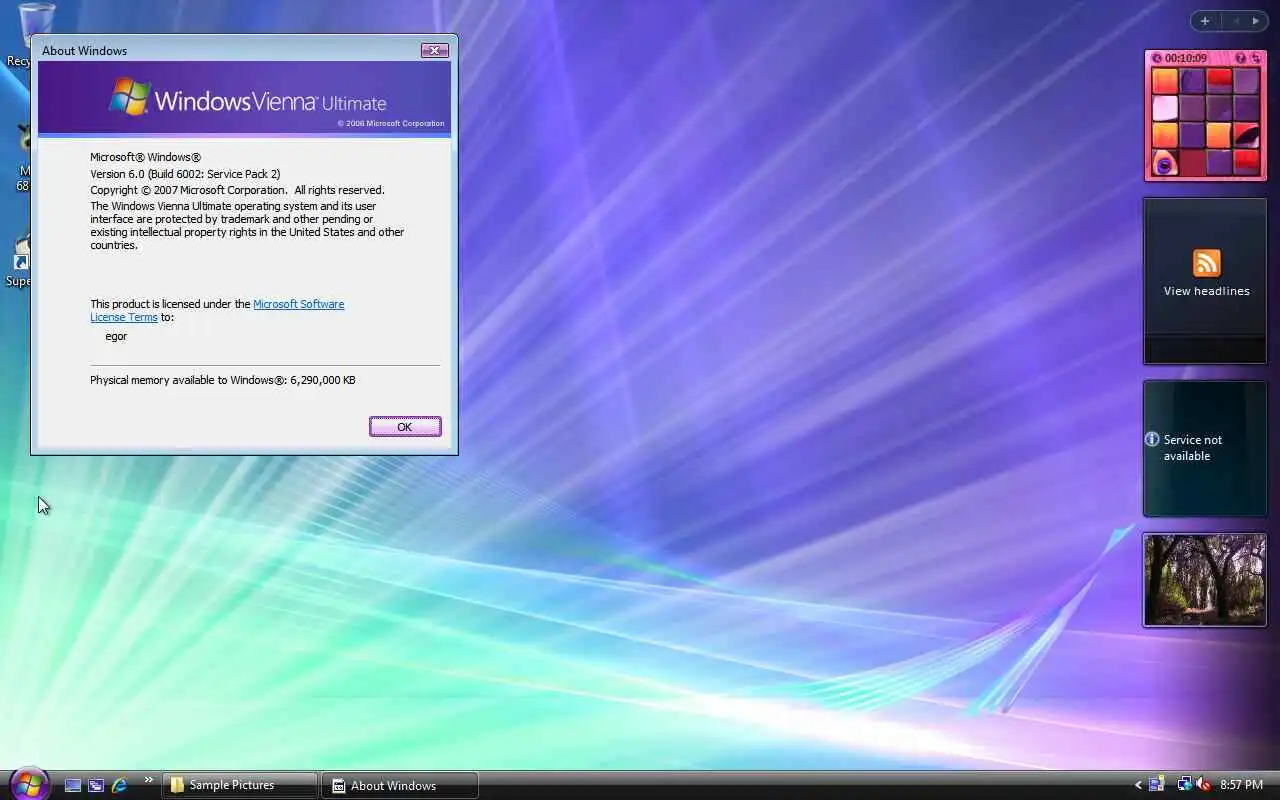Pause the picture puzzle timer
Image resolution: width=1280 pixels, height=800 pixels.
[1157, 58]
